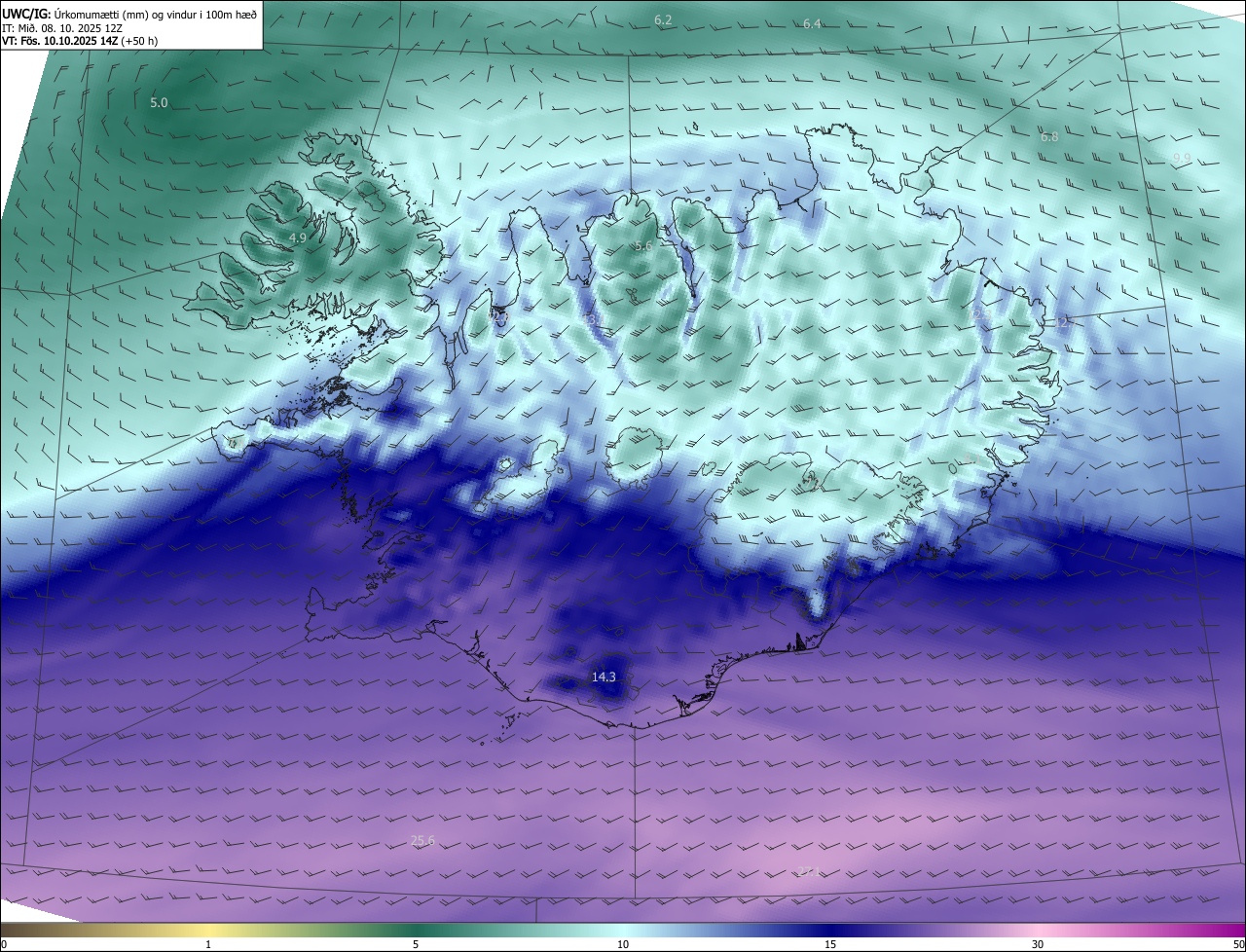Click the 25.6 value label over the ocean

422,841
